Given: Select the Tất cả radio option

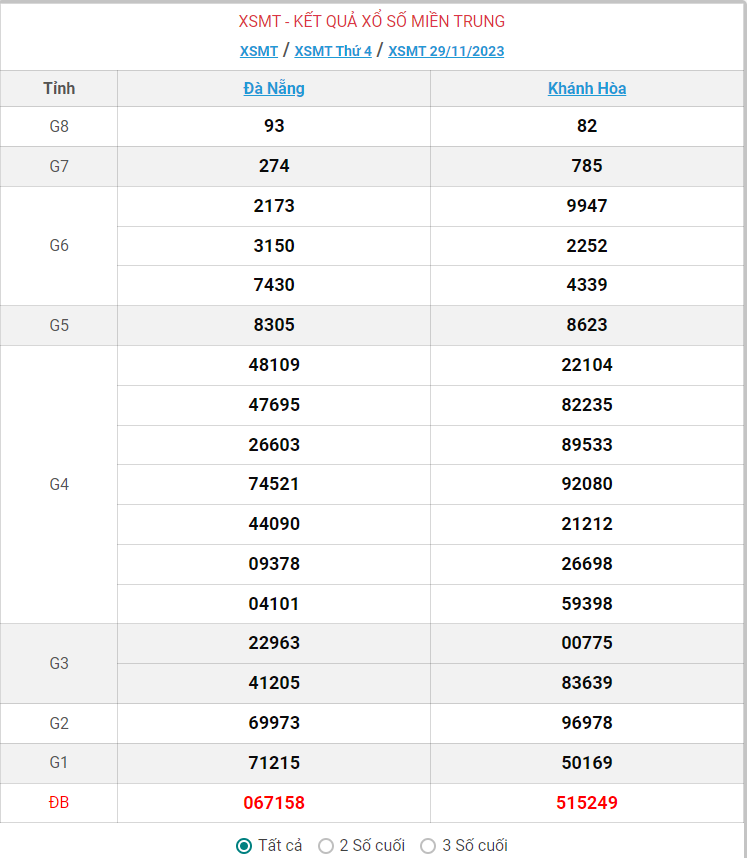Looking at the screenshot, I should pyautogui.click(x=244, y=846).
